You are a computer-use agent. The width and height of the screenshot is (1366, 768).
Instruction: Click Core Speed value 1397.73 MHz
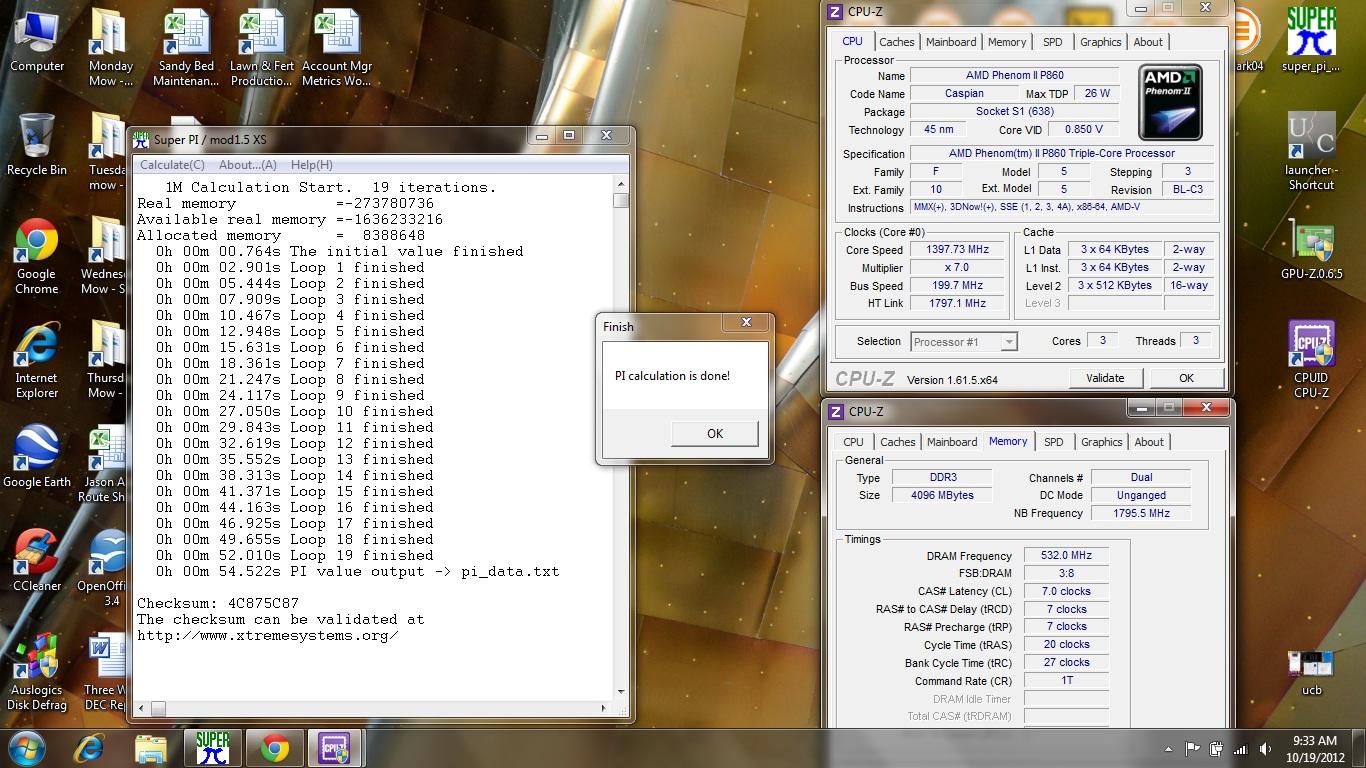[959, 250]
